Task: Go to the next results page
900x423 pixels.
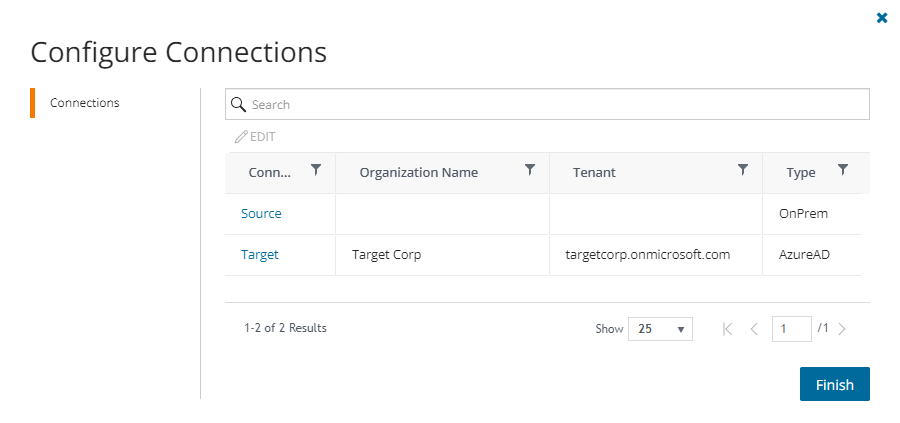Action: (842, 329)
